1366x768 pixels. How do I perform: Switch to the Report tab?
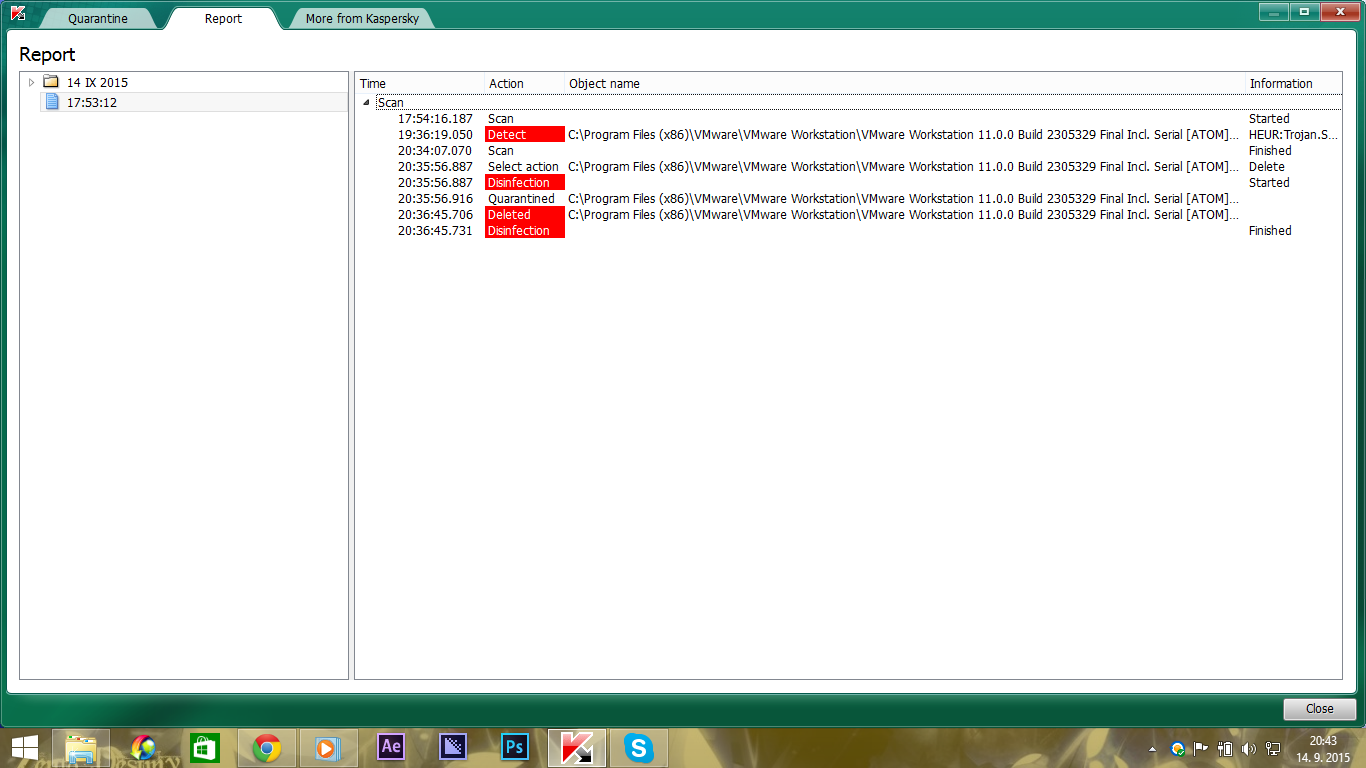(x=223, y=18)
